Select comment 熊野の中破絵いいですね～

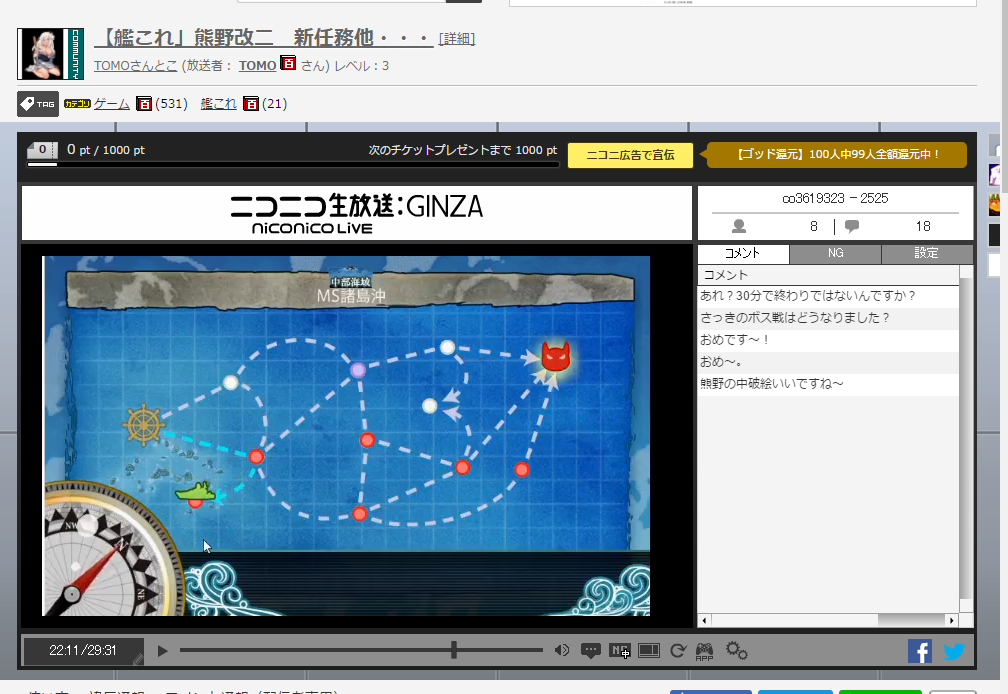click(x=828, y=384)
